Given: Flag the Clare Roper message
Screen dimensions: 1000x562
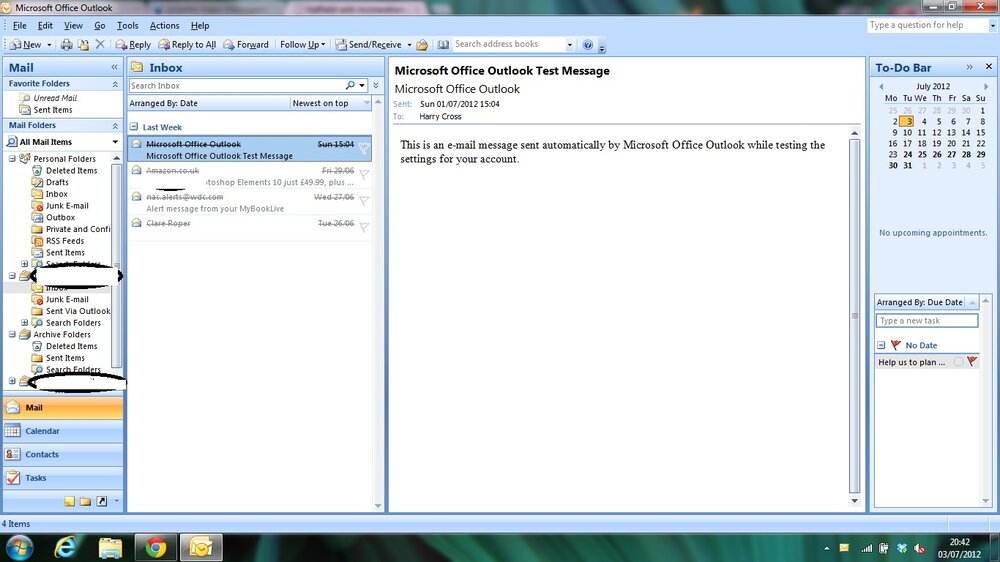Looking at the screenshot, I should [364, 226].
